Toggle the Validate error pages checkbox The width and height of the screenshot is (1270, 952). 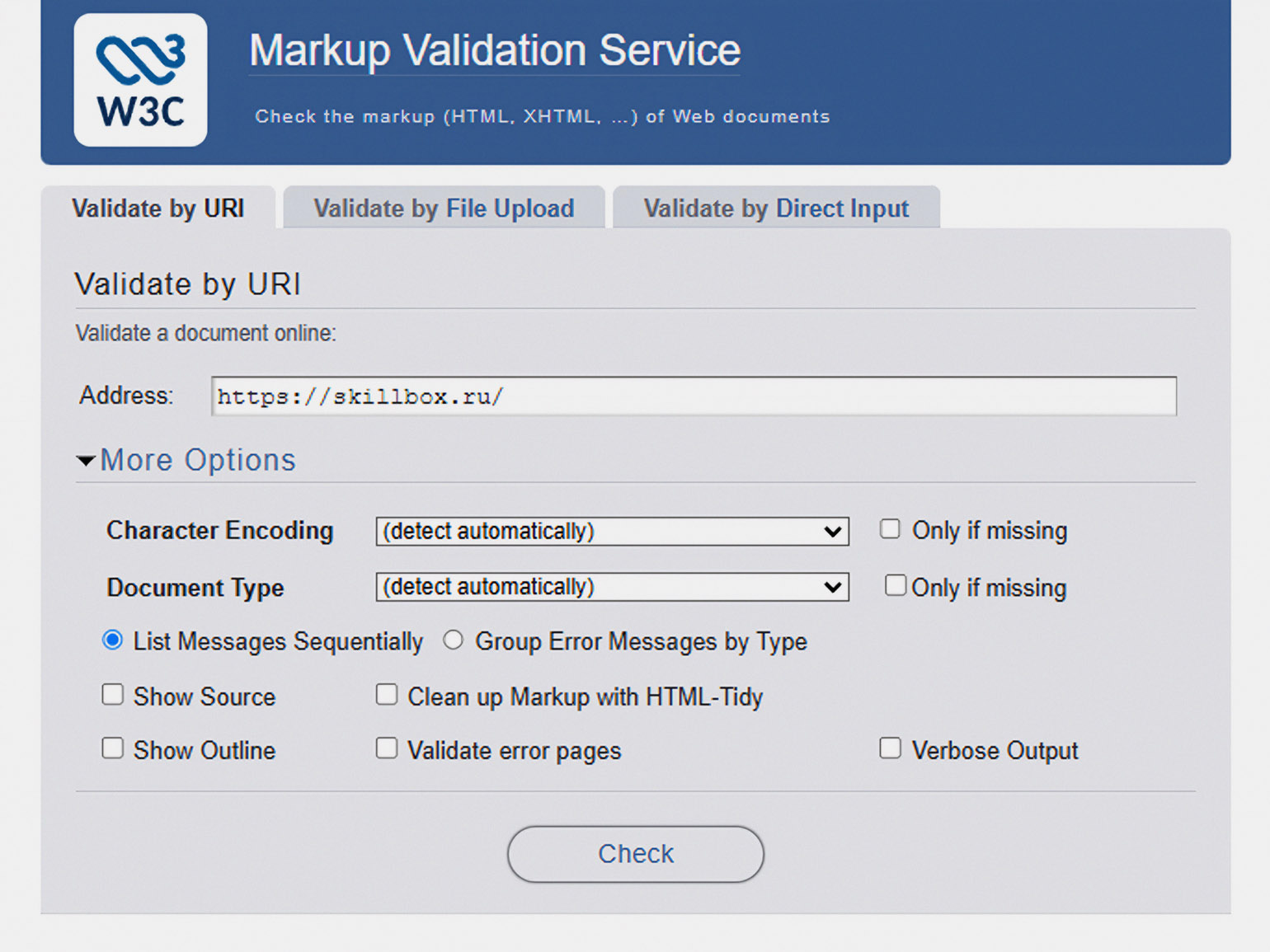point(387,748)
